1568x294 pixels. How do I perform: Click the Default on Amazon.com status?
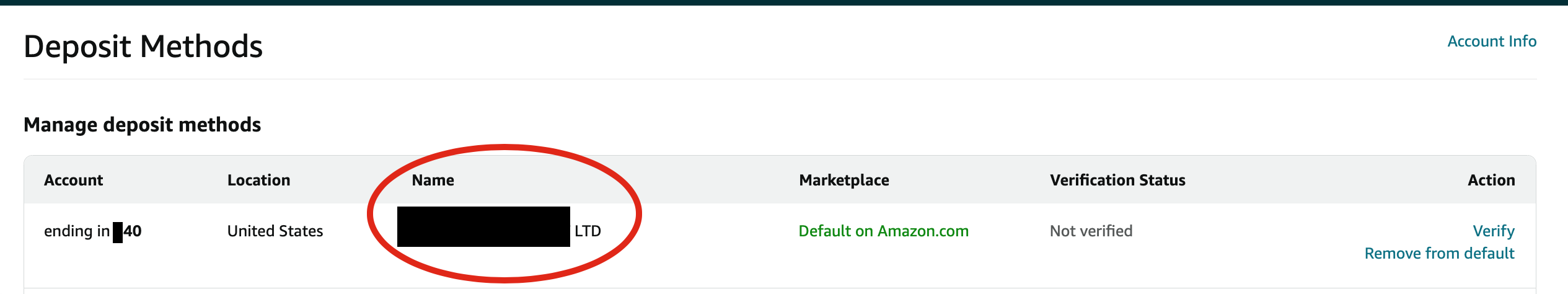(x=883, y=231)
